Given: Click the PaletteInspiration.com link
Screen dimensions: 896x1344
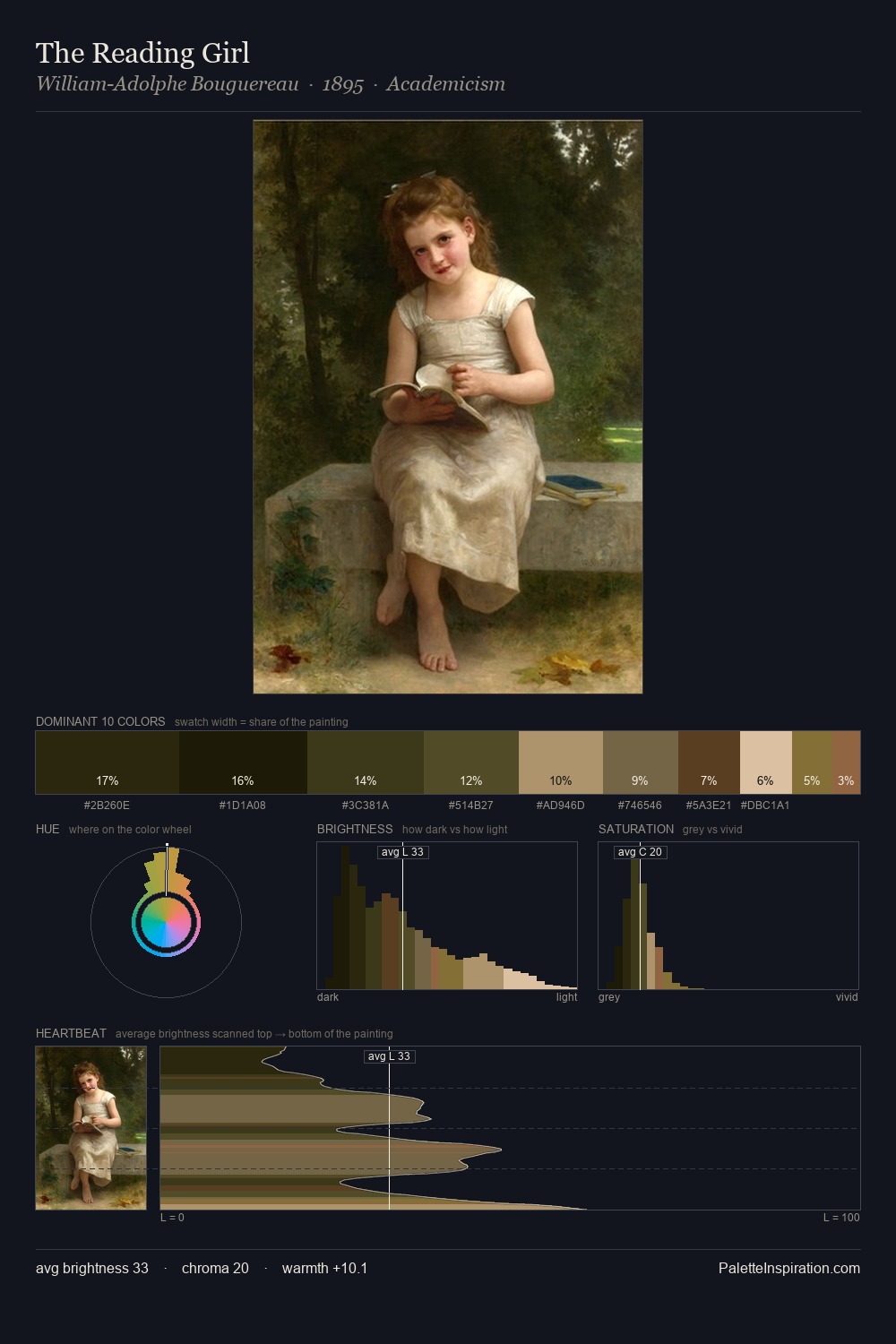Looking at the screenshot, I should 789,1268.
